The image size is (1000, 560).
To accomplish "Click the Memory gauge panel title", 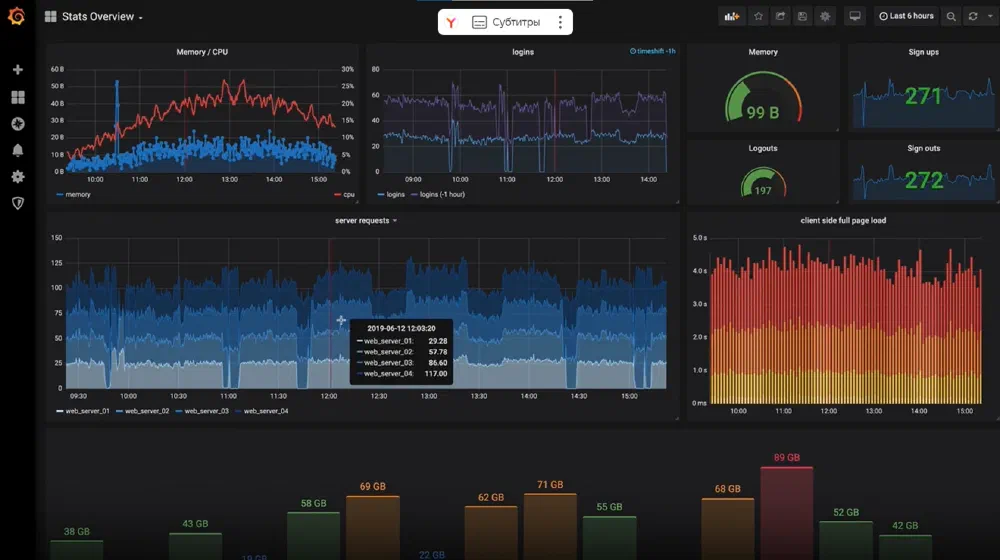I will pyautogui.click(x=763, y=52).
